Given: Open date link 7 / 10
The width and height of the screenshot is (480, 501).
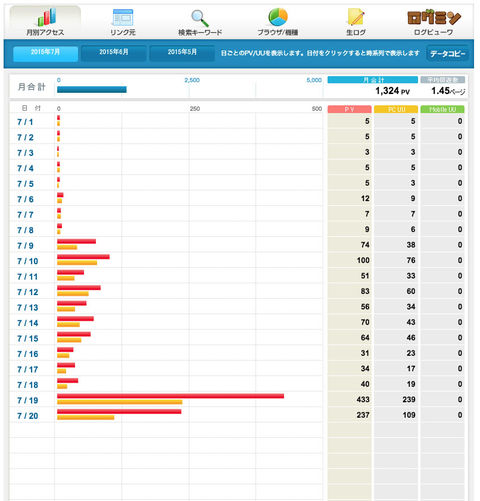Looking at the screenshot, I should [28, 261].
